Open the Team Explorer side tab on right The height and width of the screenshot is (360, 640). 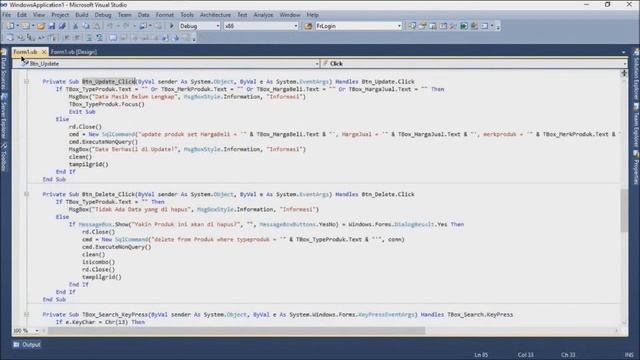point(636,126)
